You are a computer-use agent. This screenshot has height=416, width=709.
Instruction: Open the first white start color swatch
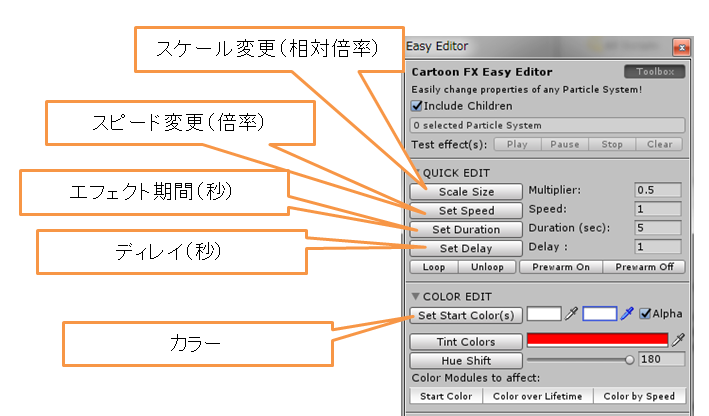[x=544, y=313]
